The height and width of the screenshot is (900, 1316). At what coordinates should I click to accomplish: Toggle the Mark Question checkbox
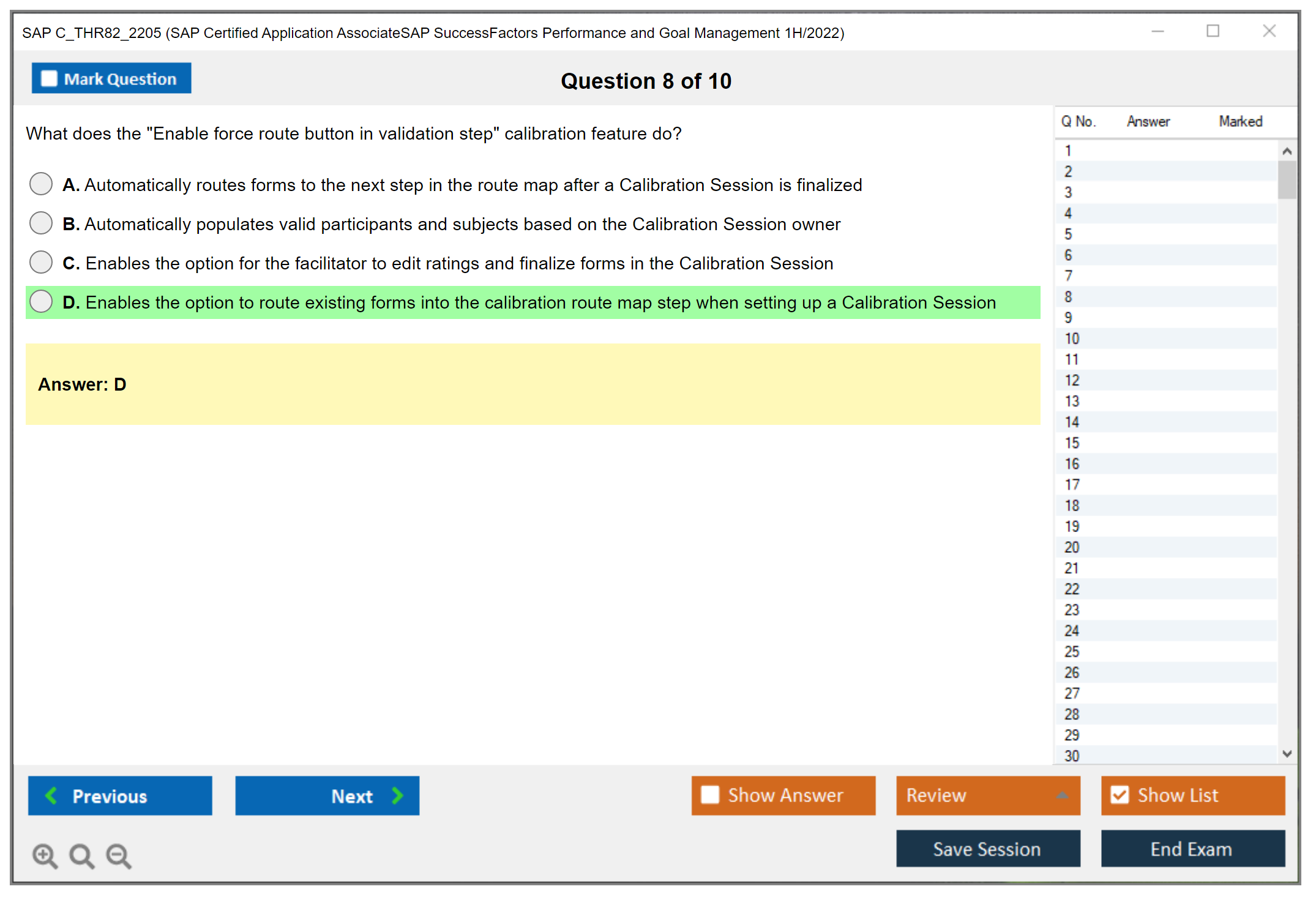pos(49,78)
